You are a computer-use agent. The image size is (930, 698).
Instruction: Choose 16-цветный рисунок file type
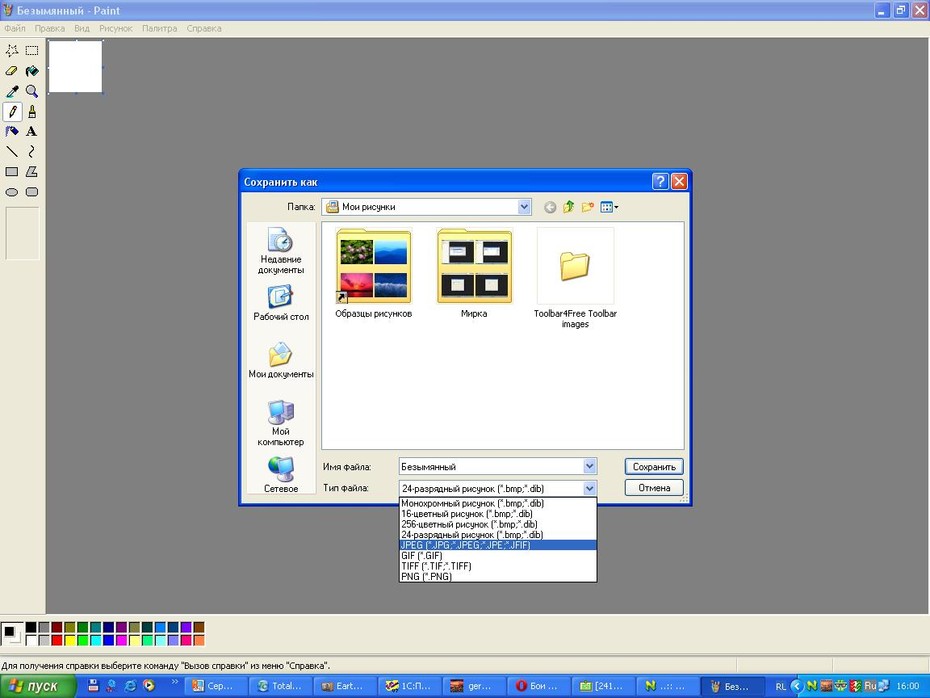498,514
